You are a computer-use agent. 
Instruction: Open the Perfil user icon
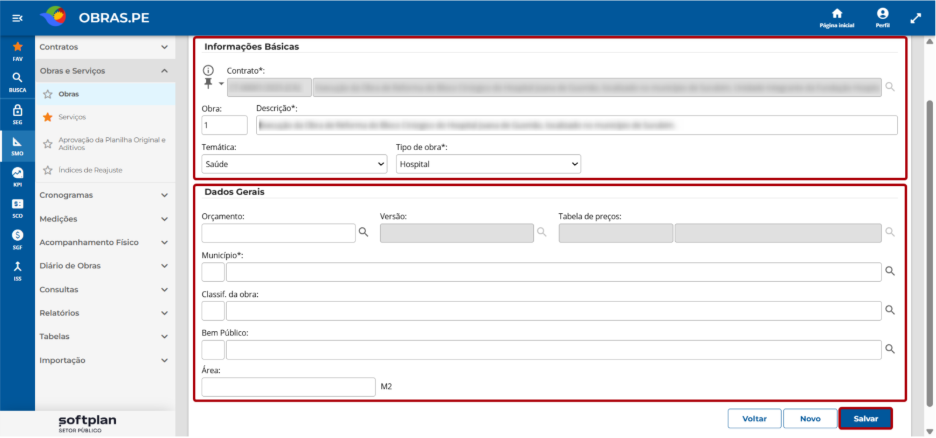pos(883,13)
